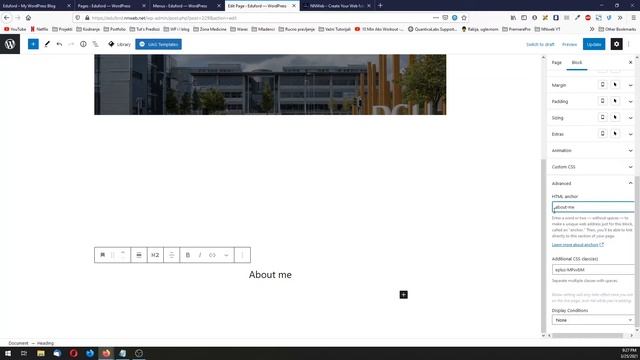Viewport: 640px width, 360px height.
Task: Expand the Animation panel
Action: [x=591, y=151]
